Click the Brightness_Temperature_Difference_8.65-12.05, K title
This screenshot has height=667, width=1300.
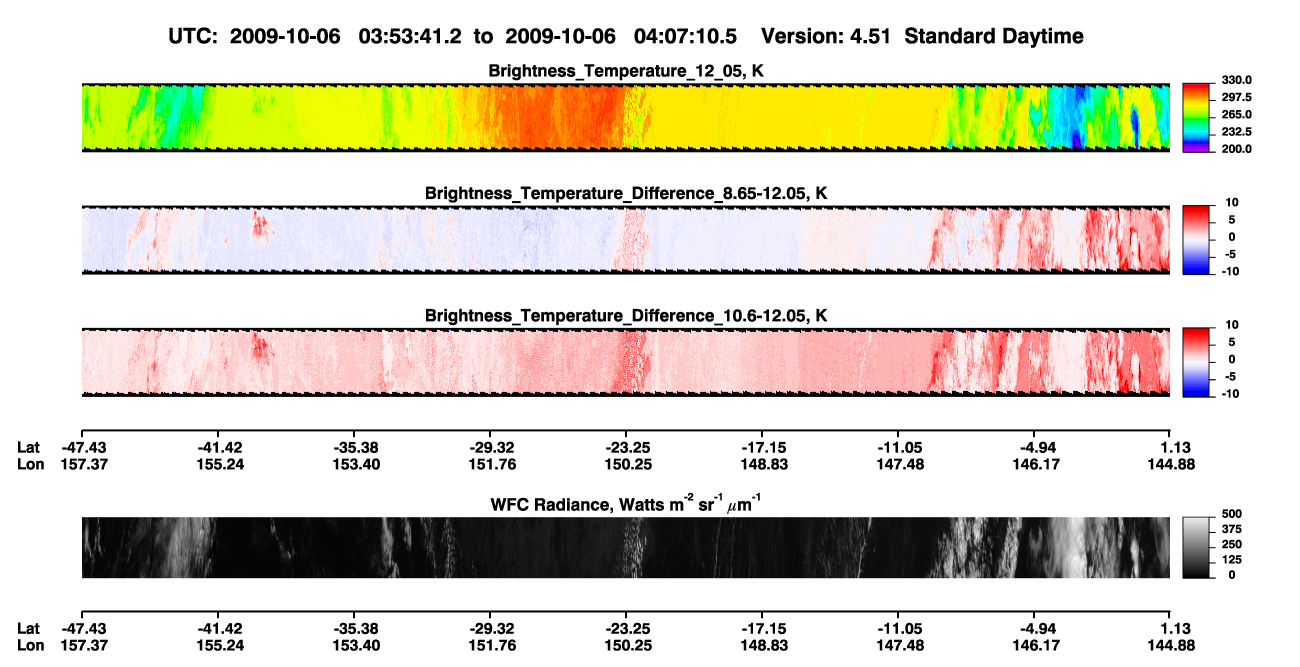[626, 193]
